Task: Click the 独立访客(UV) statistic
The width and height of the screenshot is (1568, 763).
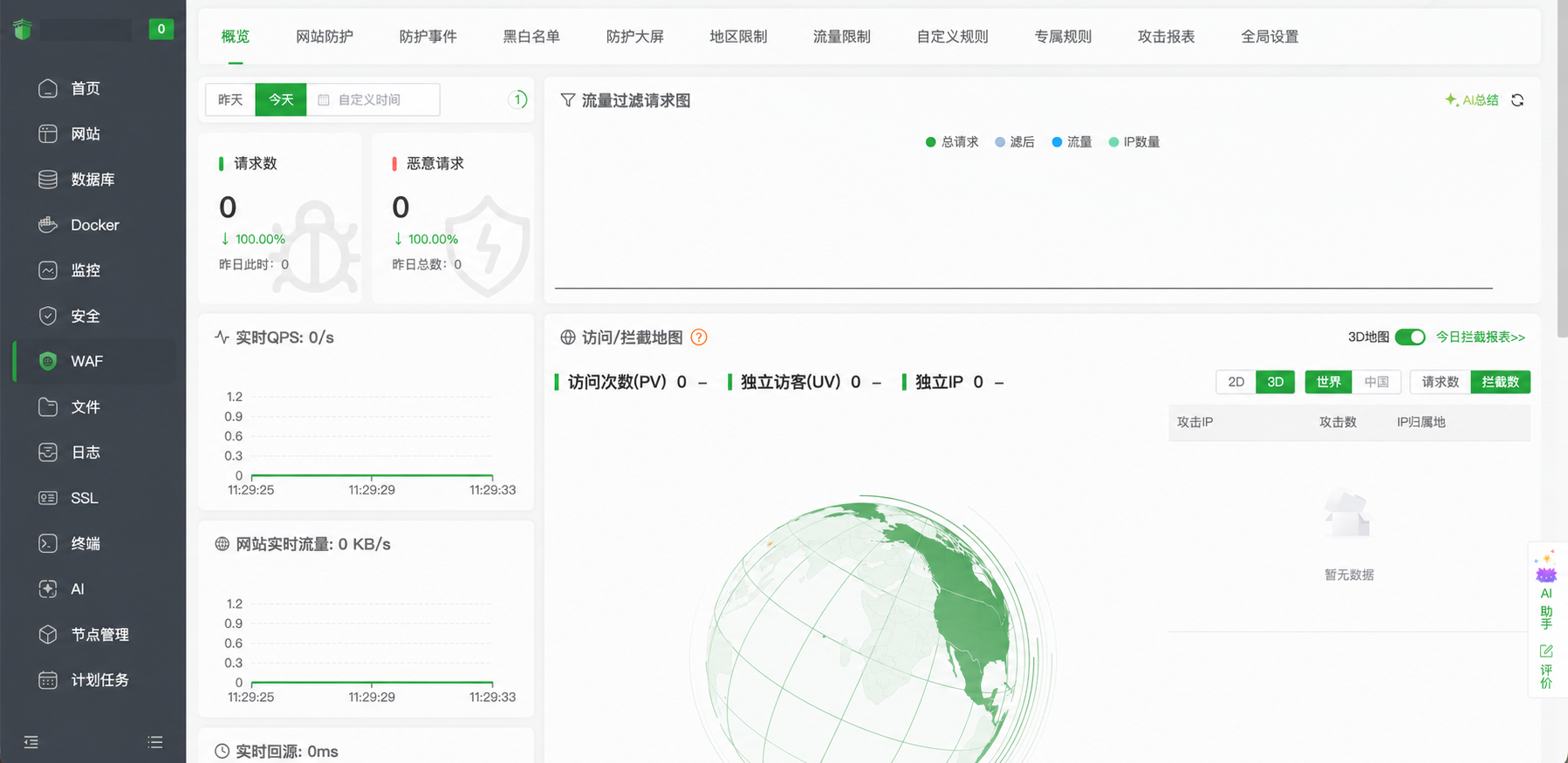Action: [805, 382]
